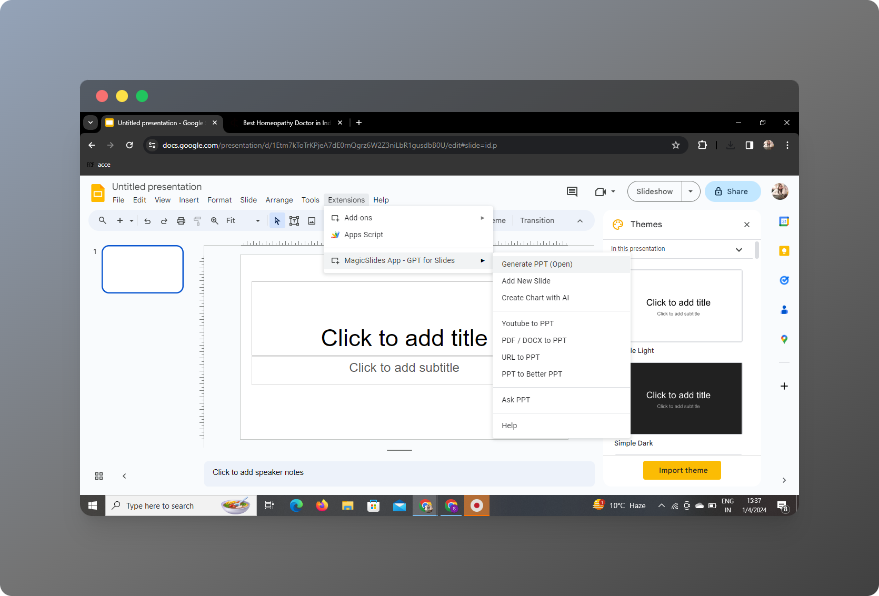This screenshot has width=879, height=596.
Task: Choose Youtube to PPT
Action: pos(561,324)
